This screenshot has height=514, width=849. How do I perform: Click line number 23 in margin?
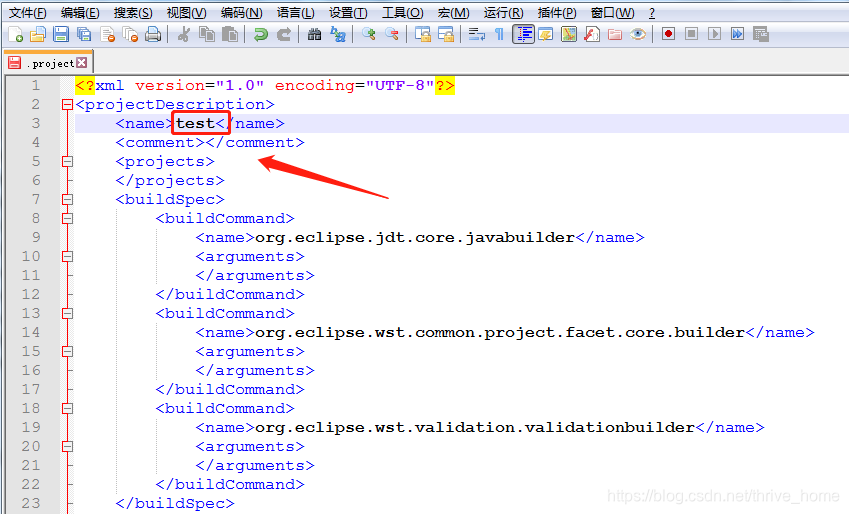31,503
